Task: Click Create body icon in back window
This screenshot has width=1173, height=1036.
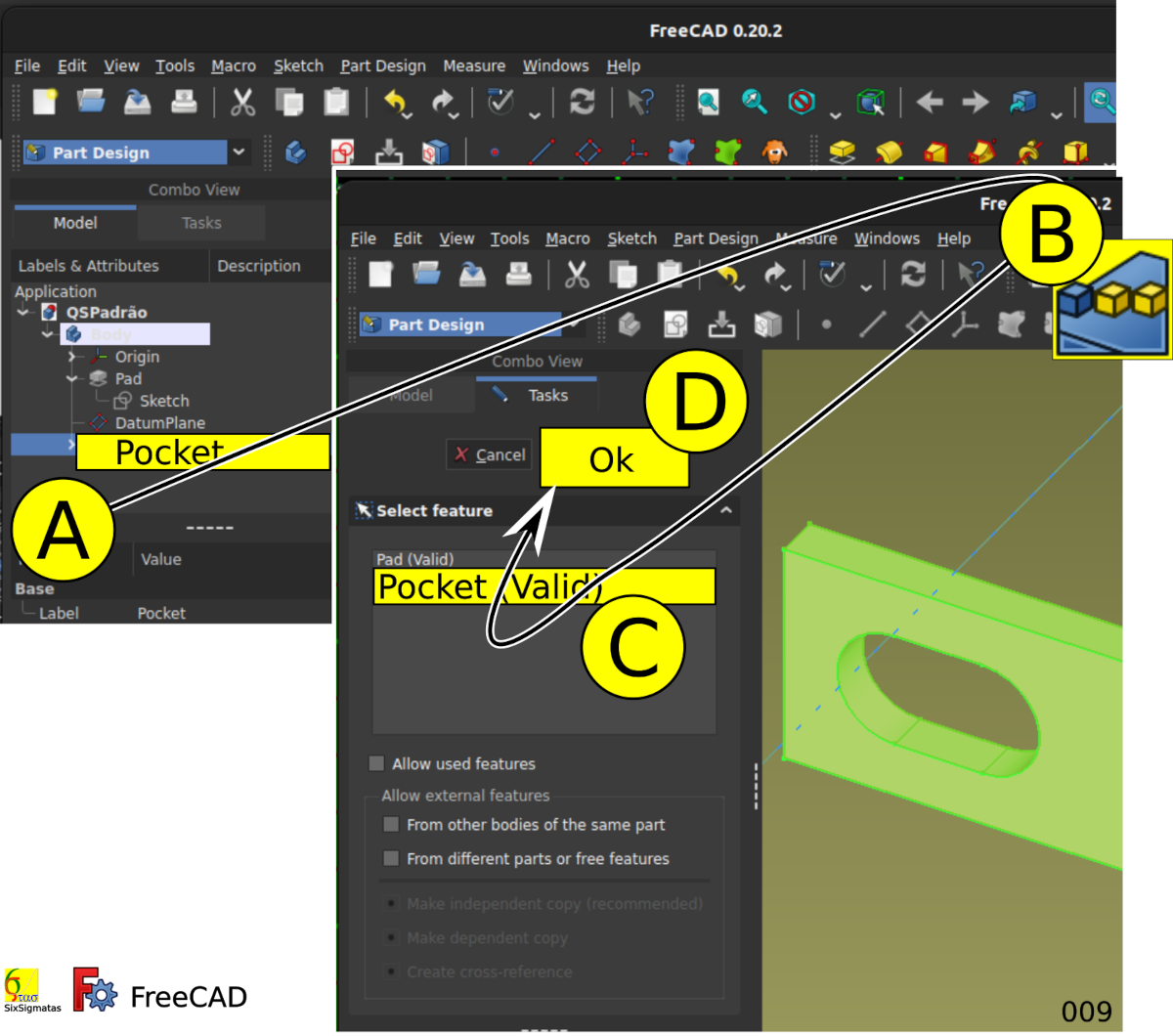Action: click(x=295, y=152)
